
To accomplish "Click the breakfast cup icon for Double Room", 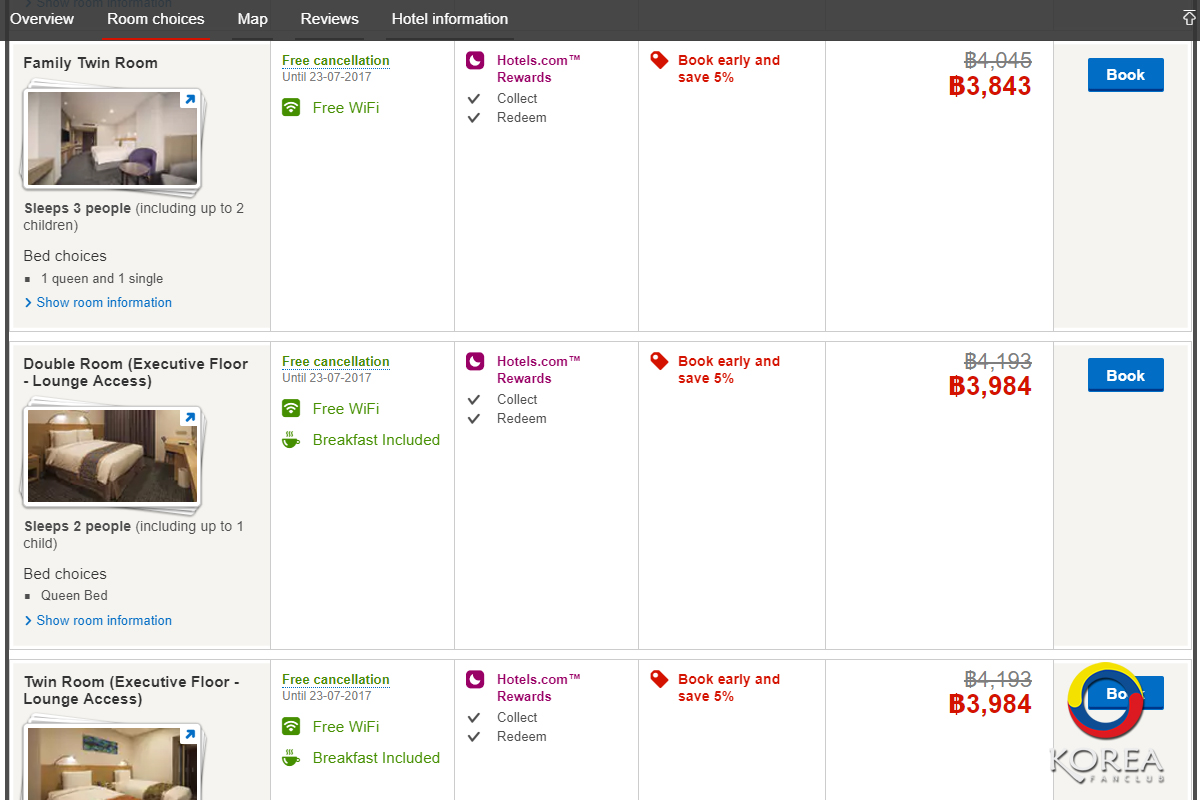I will point(291,440).
